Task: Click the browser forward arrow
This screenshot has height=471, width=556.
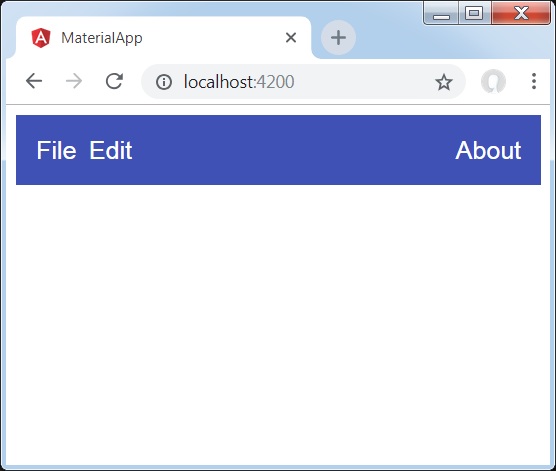Action: (x=74, y=81)
